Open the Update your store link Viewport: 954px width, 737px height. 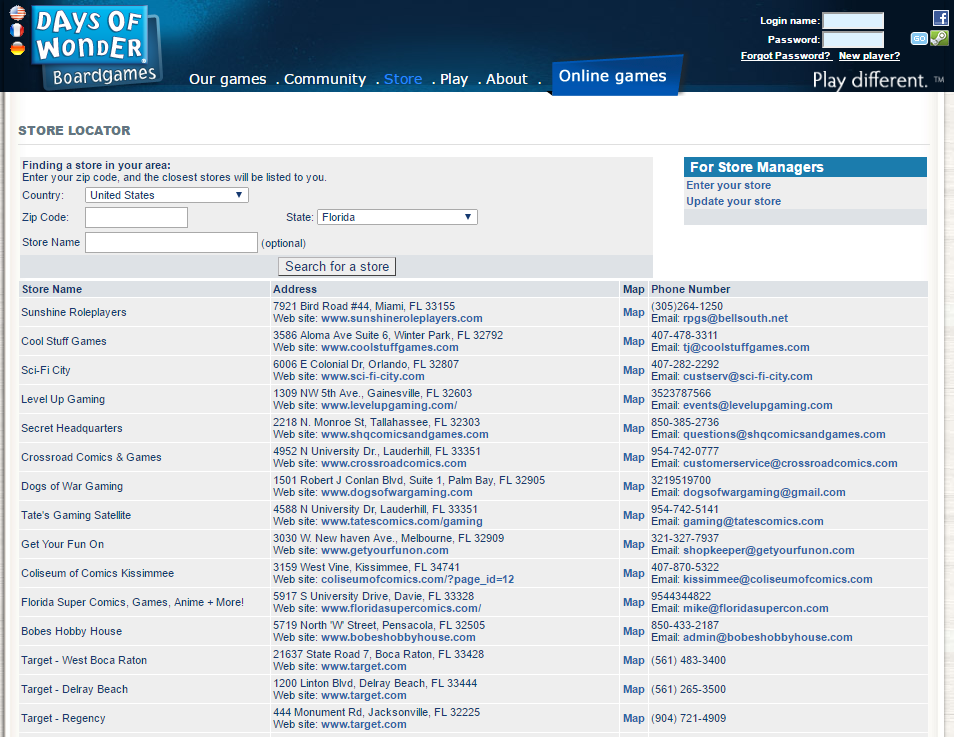pos(733,201)
